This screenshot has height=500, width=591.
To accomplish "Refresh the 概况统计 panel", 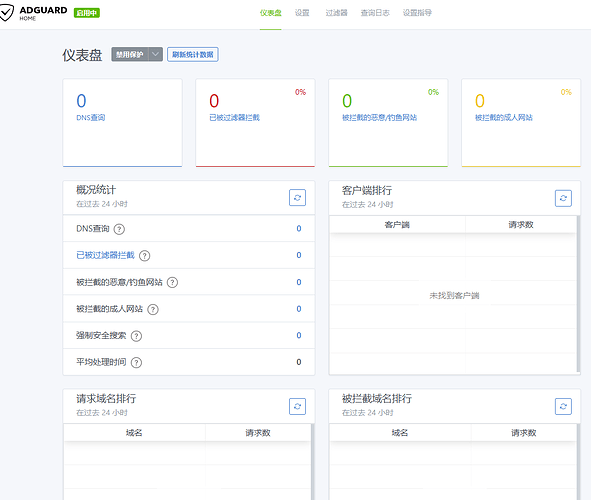I will pyautogui.click(x=297, y=198).
